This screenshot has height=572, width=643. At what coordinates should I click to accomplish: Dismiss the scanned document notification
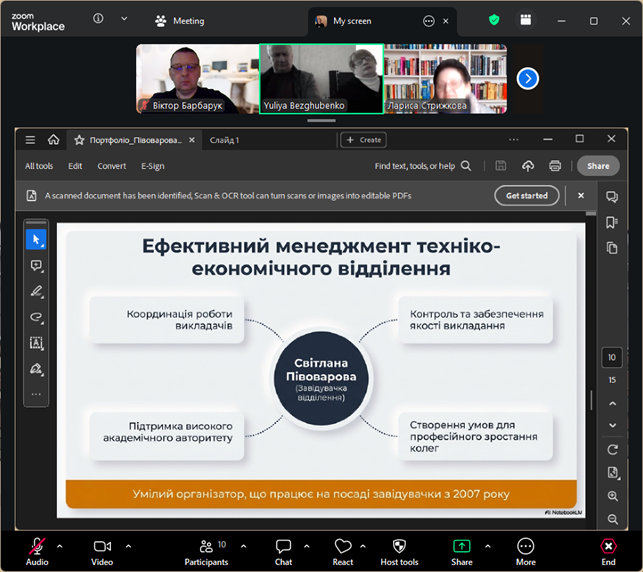click(x=581, y=196)
